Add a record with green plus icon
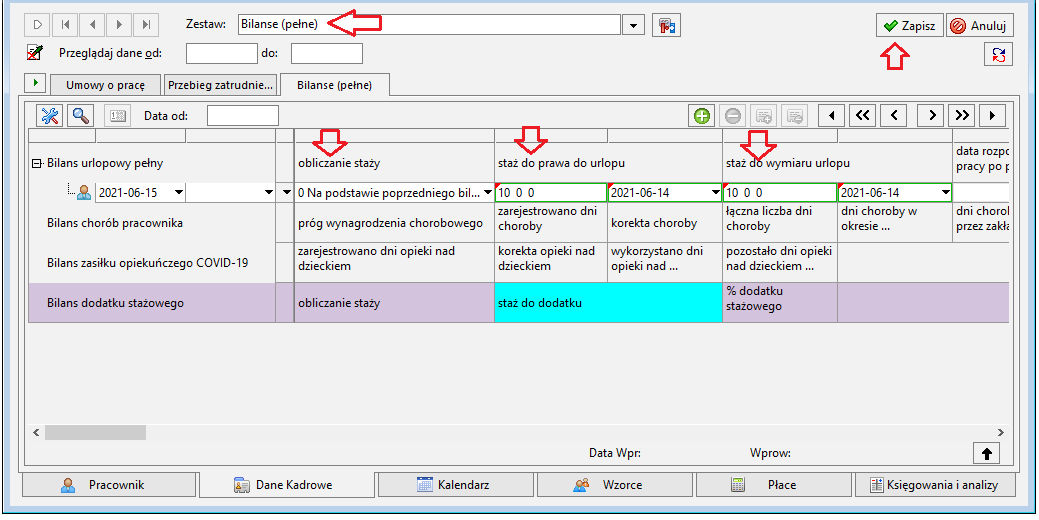Viewport: 1039px width, 520px height. pyautogui.click(x=702, y=116)
